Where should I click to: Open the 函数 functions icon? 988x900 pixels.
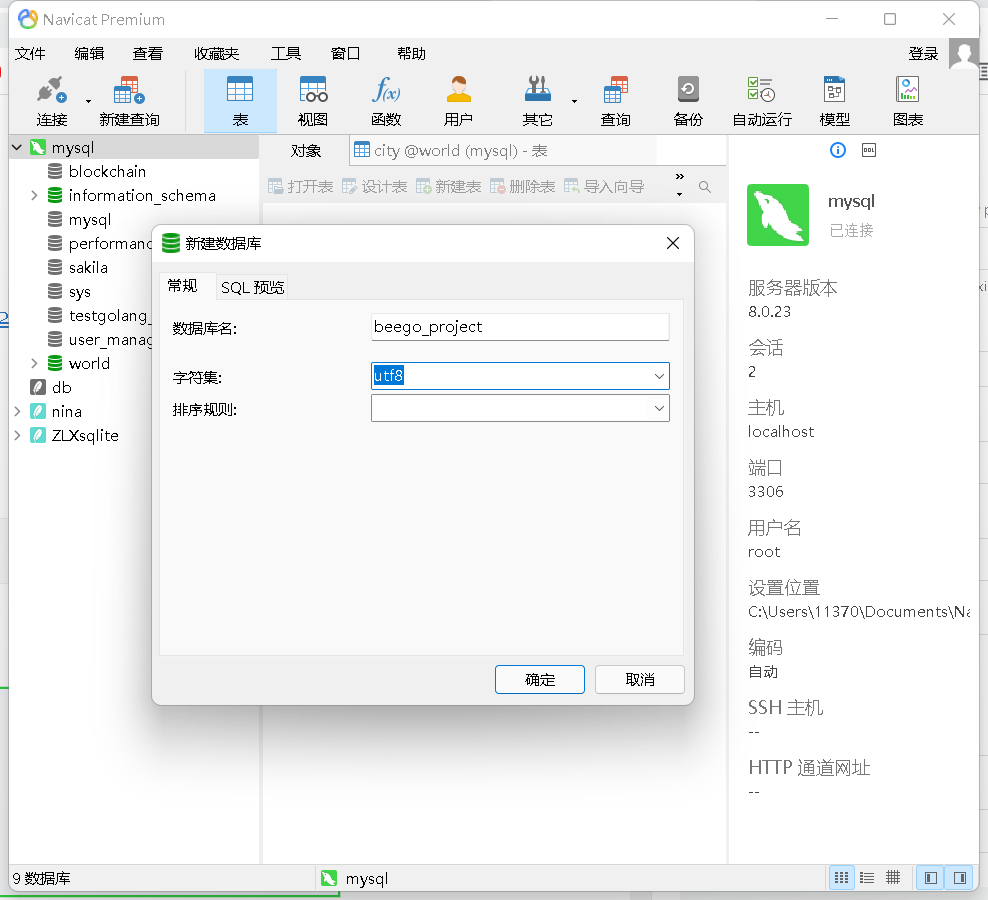pyautogui.click(x=386, y=101)
